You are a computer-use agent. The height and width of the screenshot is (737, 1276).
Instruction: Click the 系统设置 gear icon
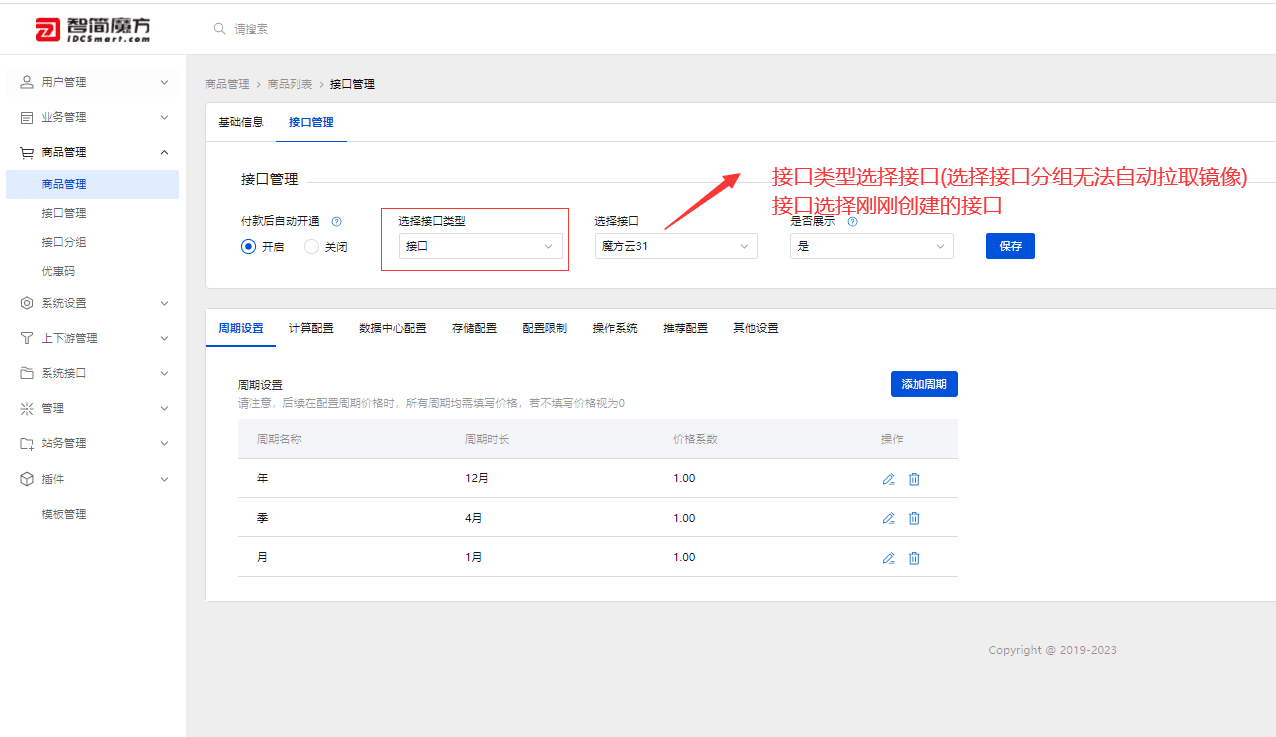pos(27,303)
